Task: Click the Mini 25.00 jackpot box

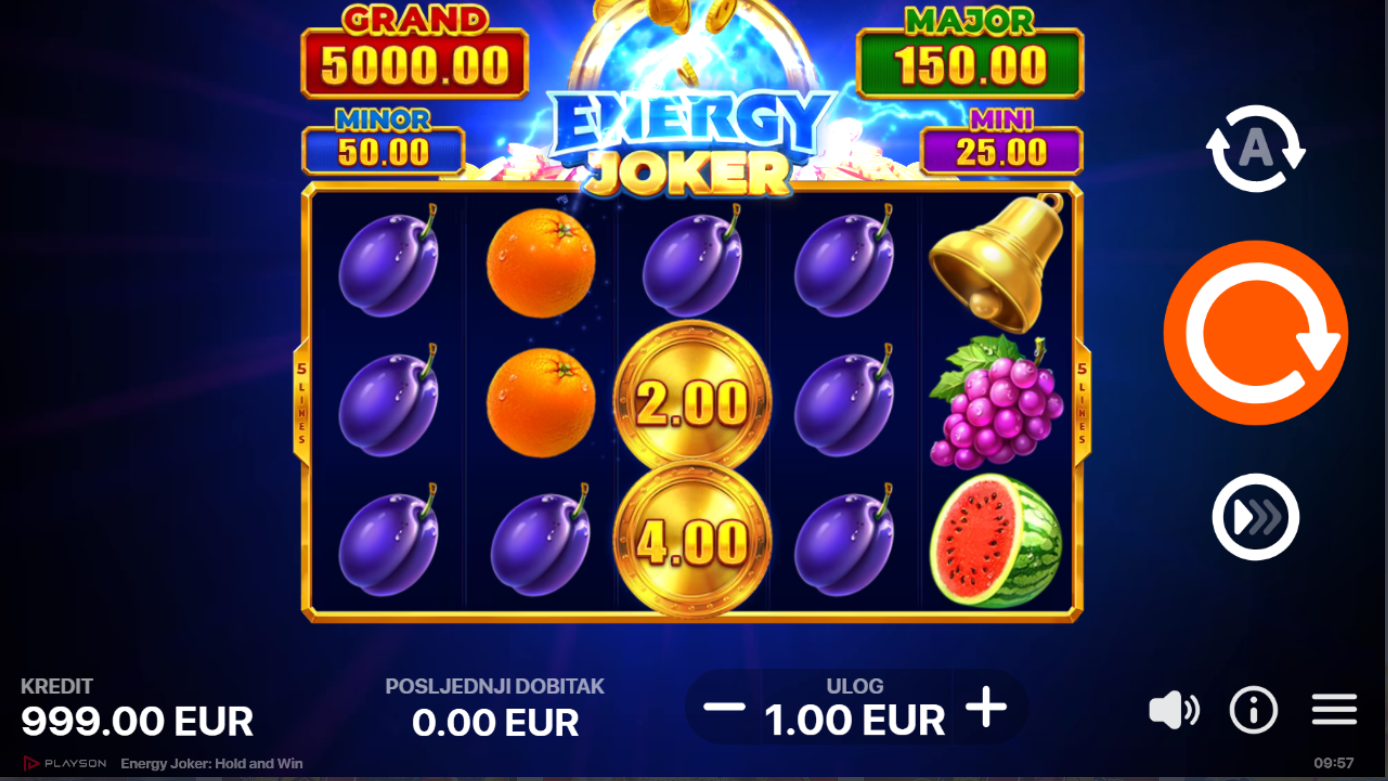Action: [x=1002, y=141]
